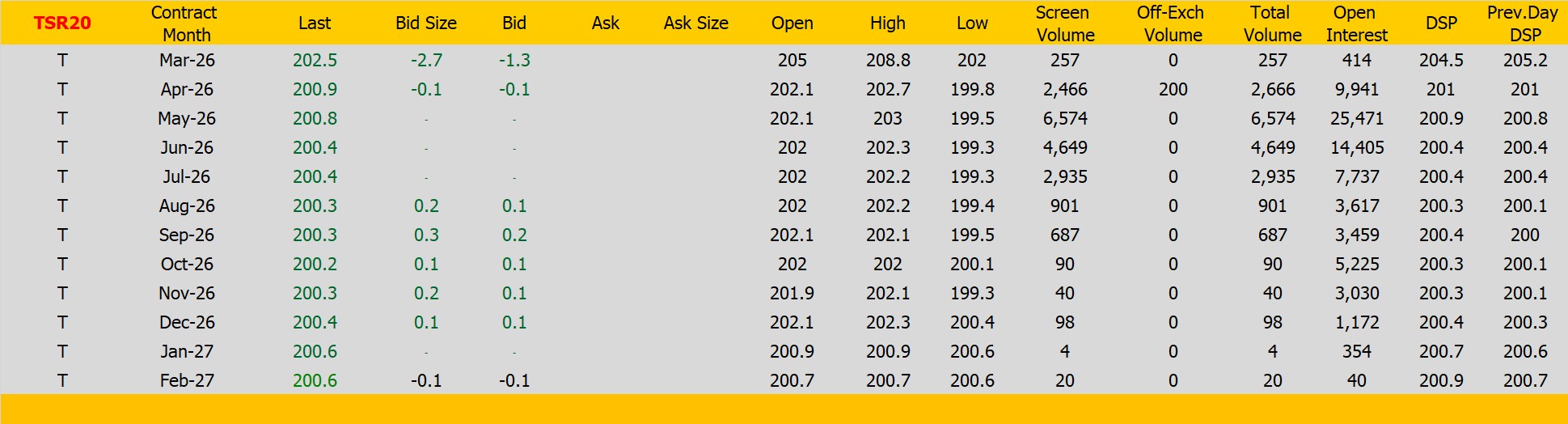Select the Contract Month column header
Screen dimensions: 1568x424
185,23
